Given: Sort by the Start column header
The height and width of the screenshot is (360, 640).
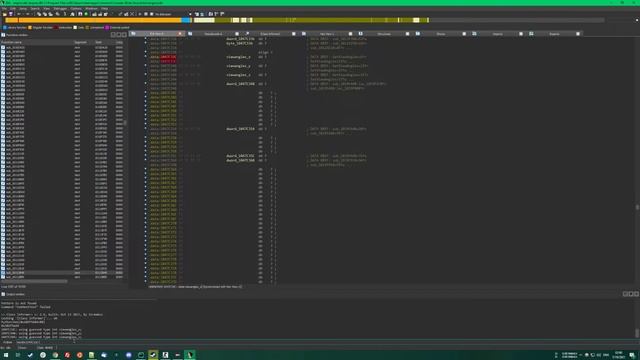Looking at the screenshot, I should [x=104, y=42].
